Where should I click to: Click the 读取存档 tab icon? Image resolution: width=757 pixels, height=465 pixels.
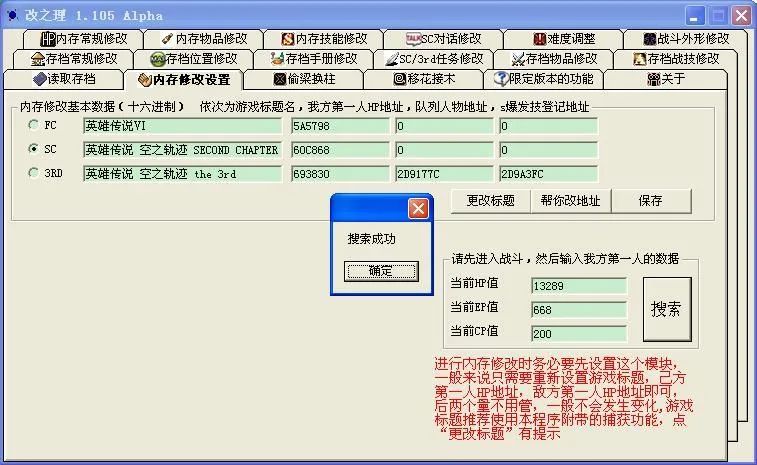click(x=40, y=79)
